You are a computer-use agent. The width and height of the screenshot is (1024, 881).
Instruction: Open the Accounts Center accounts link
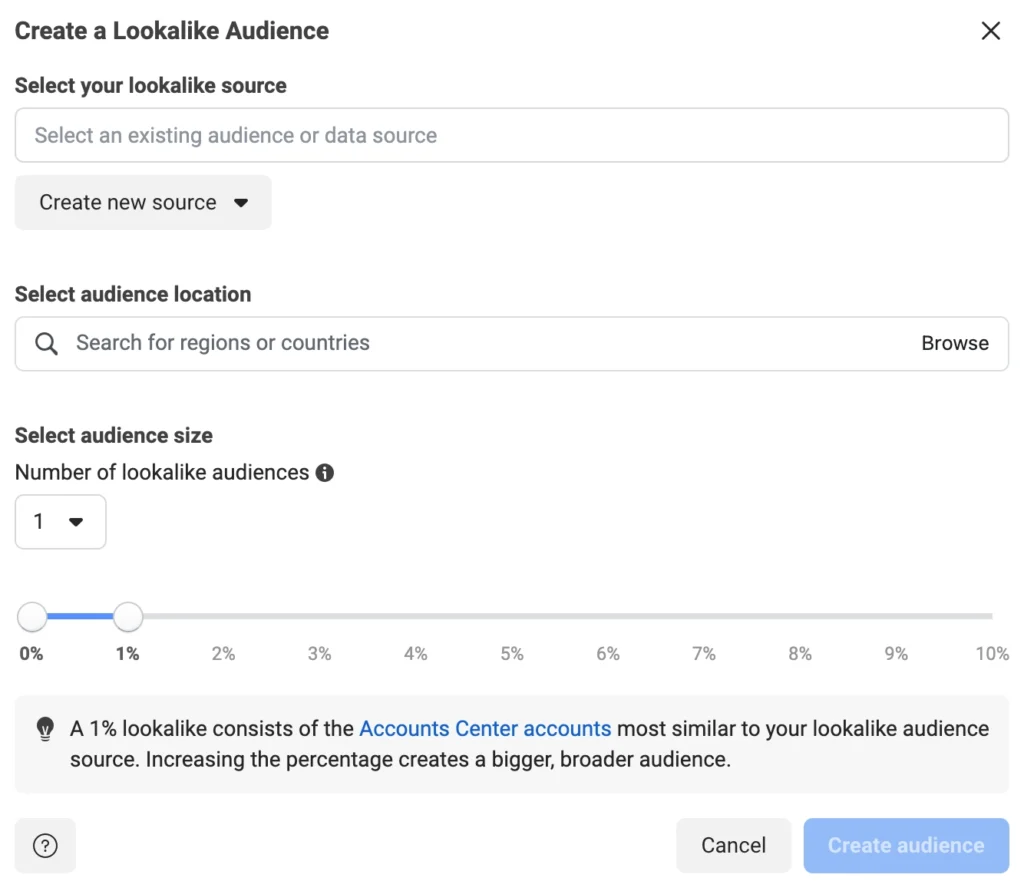485,729
